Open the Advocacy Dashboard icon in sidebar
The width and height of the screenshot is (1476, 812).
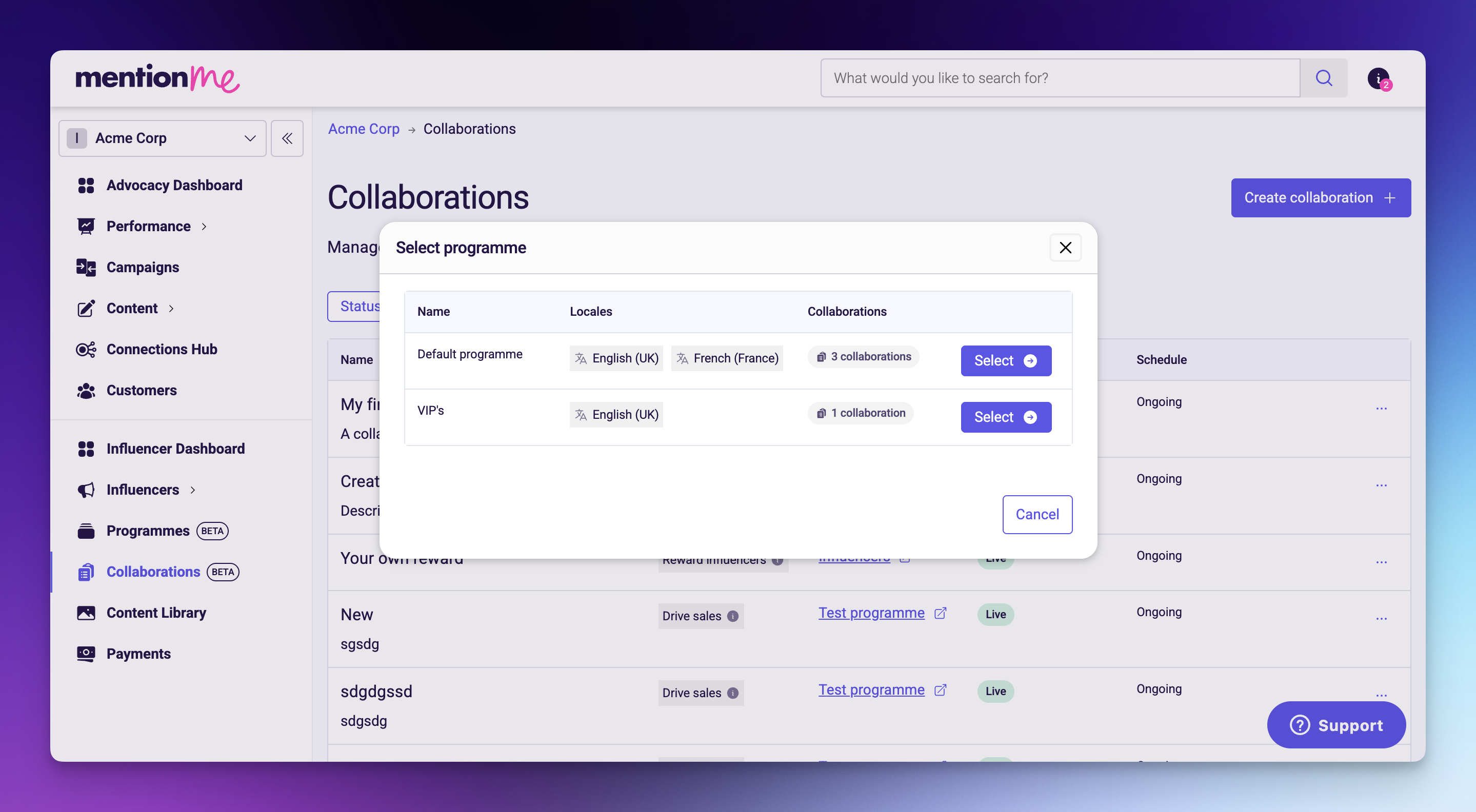tap(86, 185)
